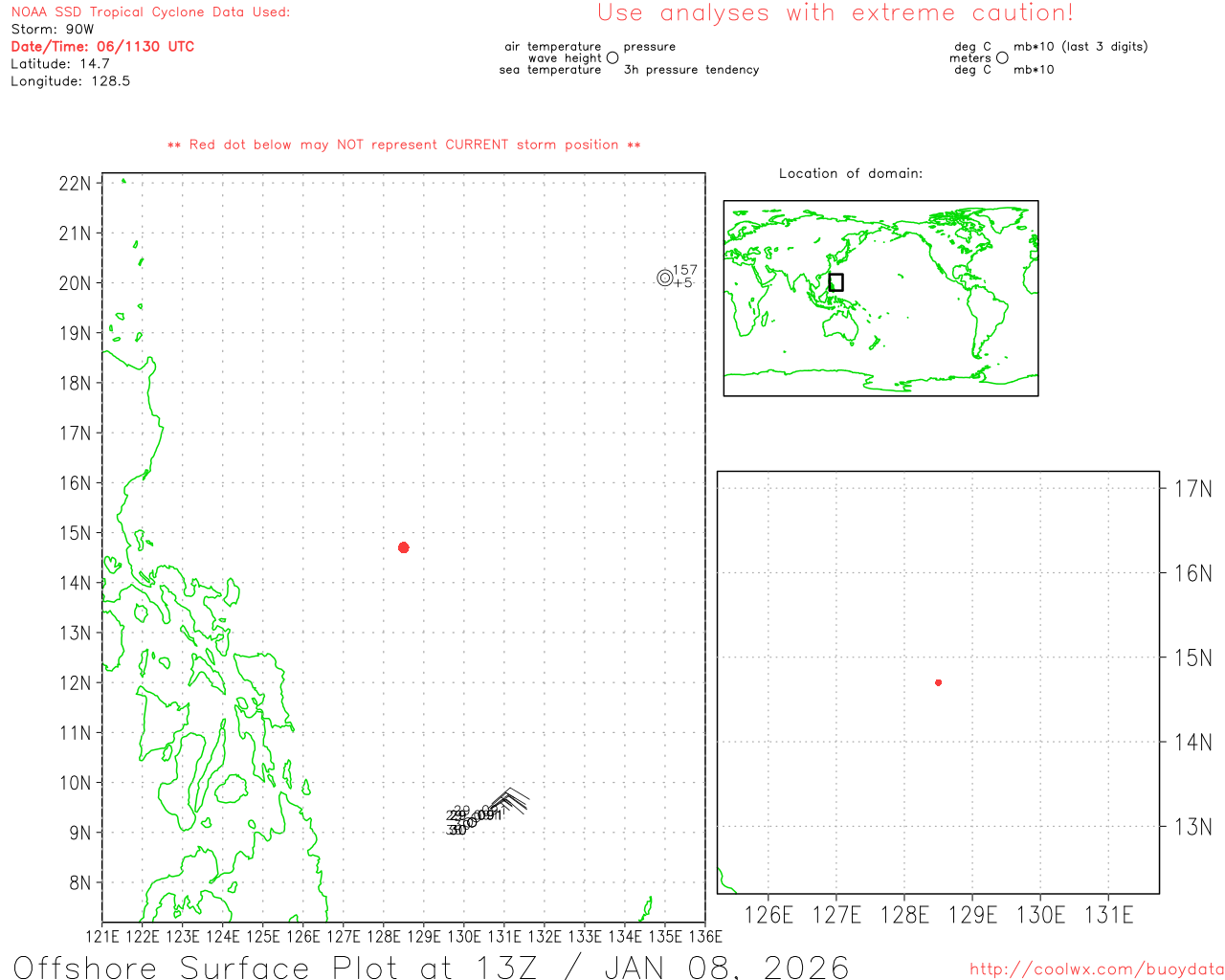Click the red storm dot on main map
This screenshot has width=1225, height=980.
403,547
